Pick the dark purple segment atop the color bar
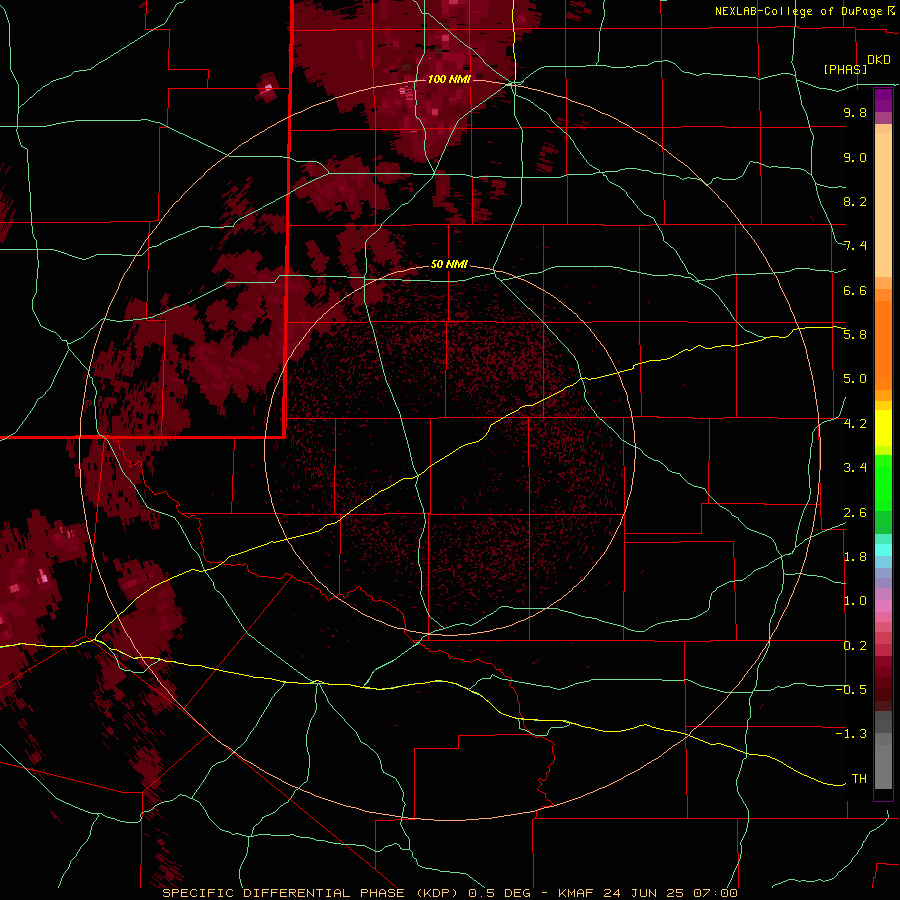This screenshot has height=900, width=900. pyautogui.click(x=883, y=100)
